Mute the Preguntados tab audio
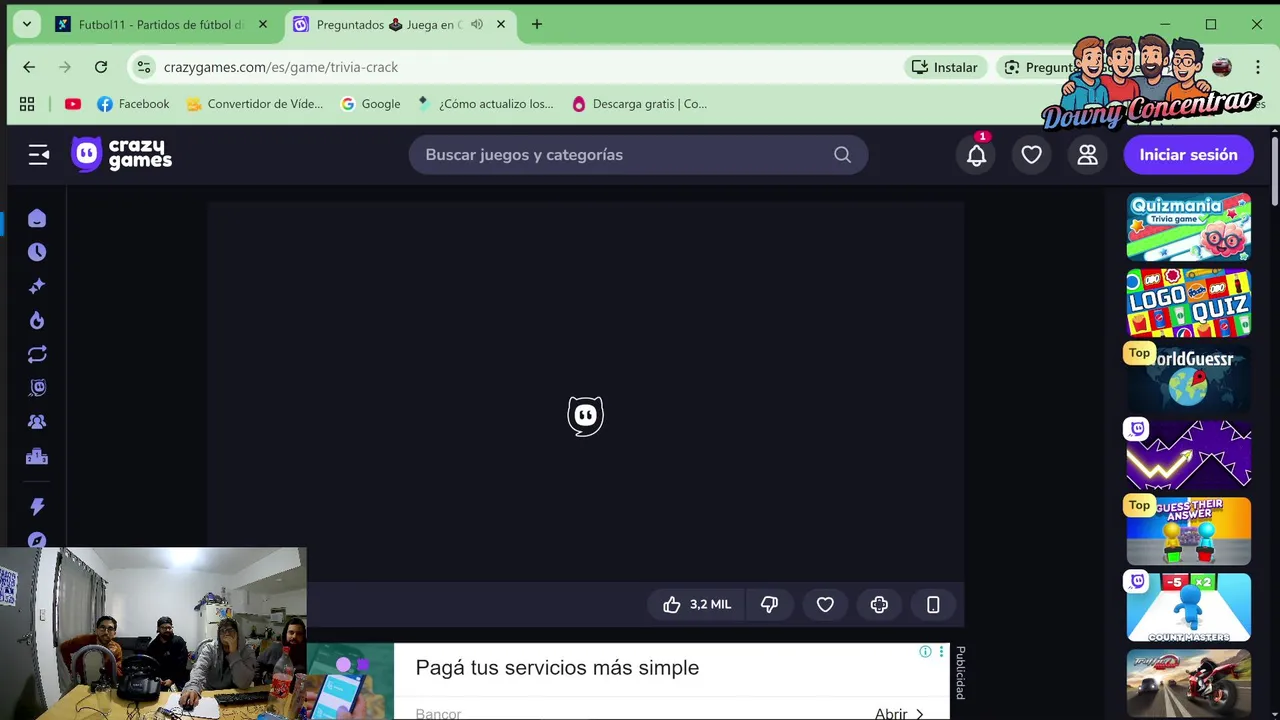 [x=477, y=25]
